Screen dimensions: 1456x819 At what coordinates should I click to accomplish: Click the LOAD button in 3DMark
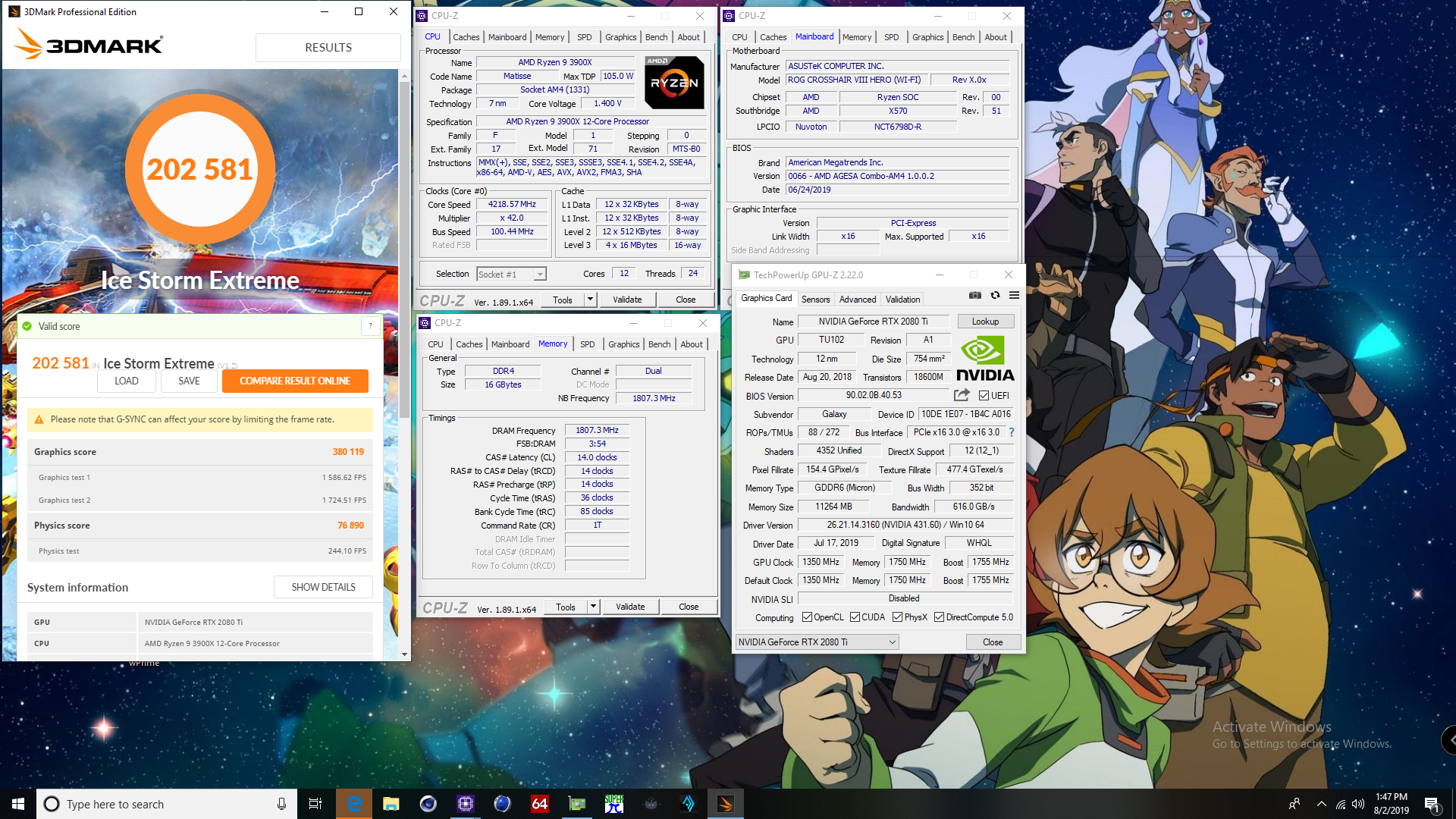(x=127, y=381)
